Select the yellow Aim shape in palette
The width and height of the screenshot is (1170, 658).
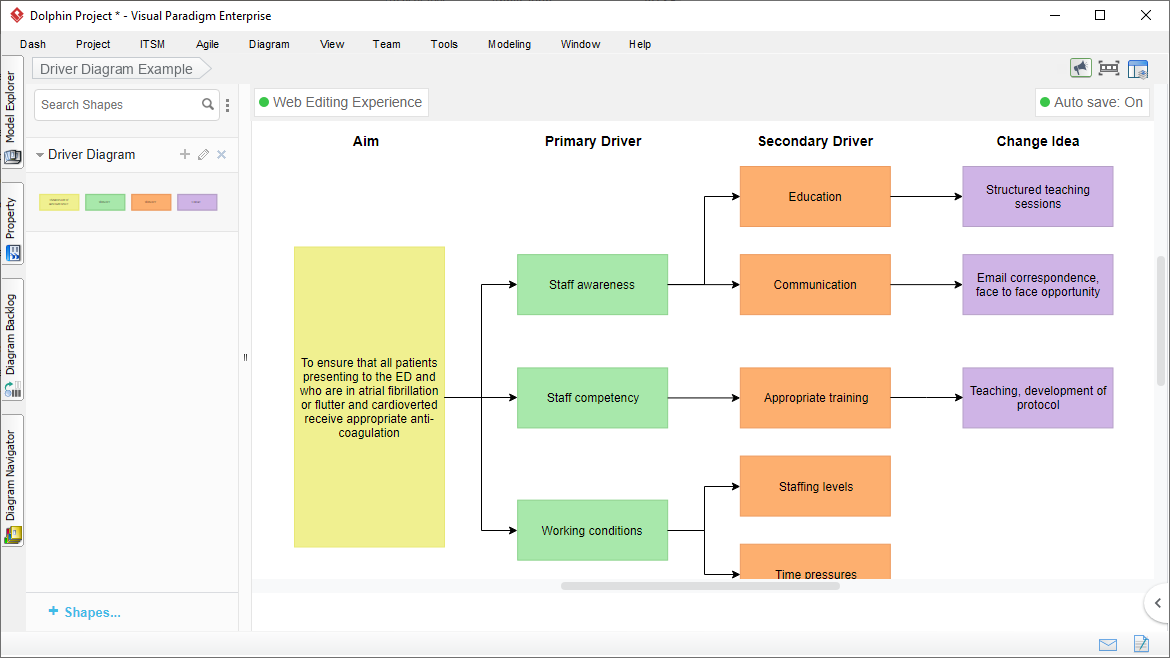coord(59,202)
